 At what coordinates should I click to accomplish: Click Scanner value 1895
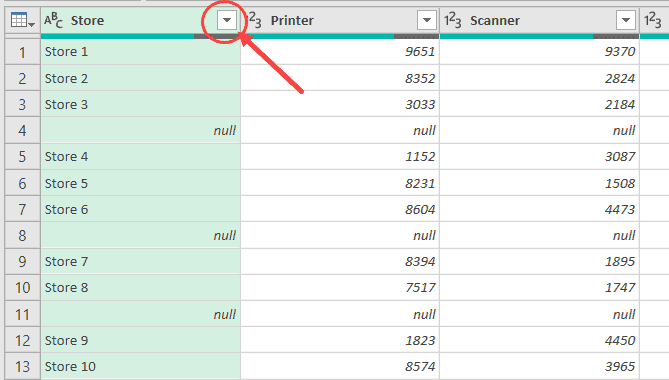pyautogui.click(x=540, y=261)
